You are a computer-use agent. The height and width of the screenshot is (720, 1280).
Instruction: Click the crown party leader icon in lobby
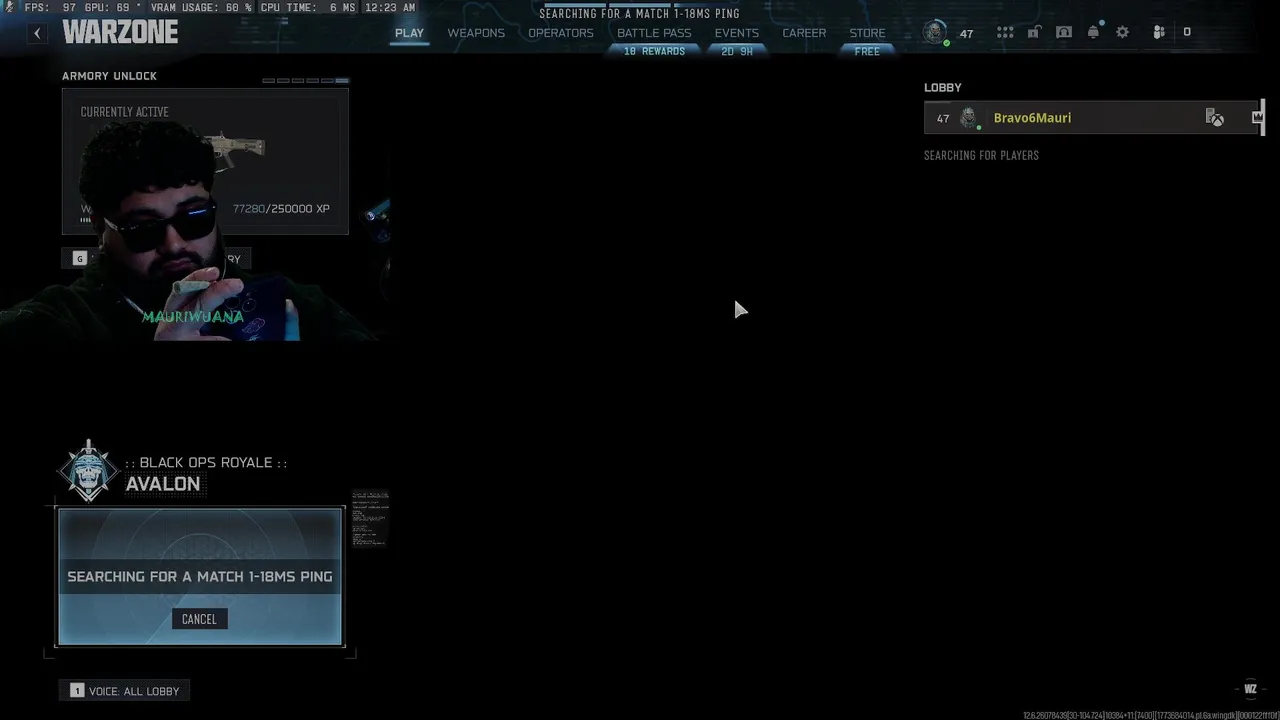pyautogui.click(x=1257, y=118)
